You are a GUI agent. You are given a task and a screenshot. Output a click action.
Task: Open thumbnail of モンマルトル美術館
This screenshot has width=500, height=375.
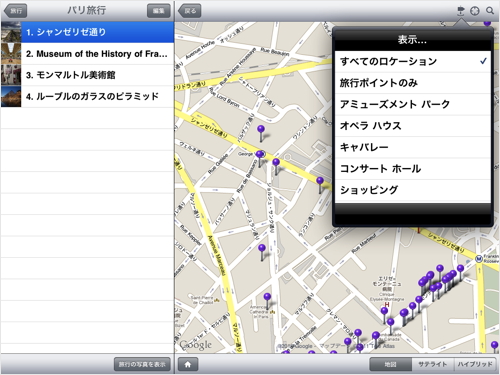click(11, 75)
